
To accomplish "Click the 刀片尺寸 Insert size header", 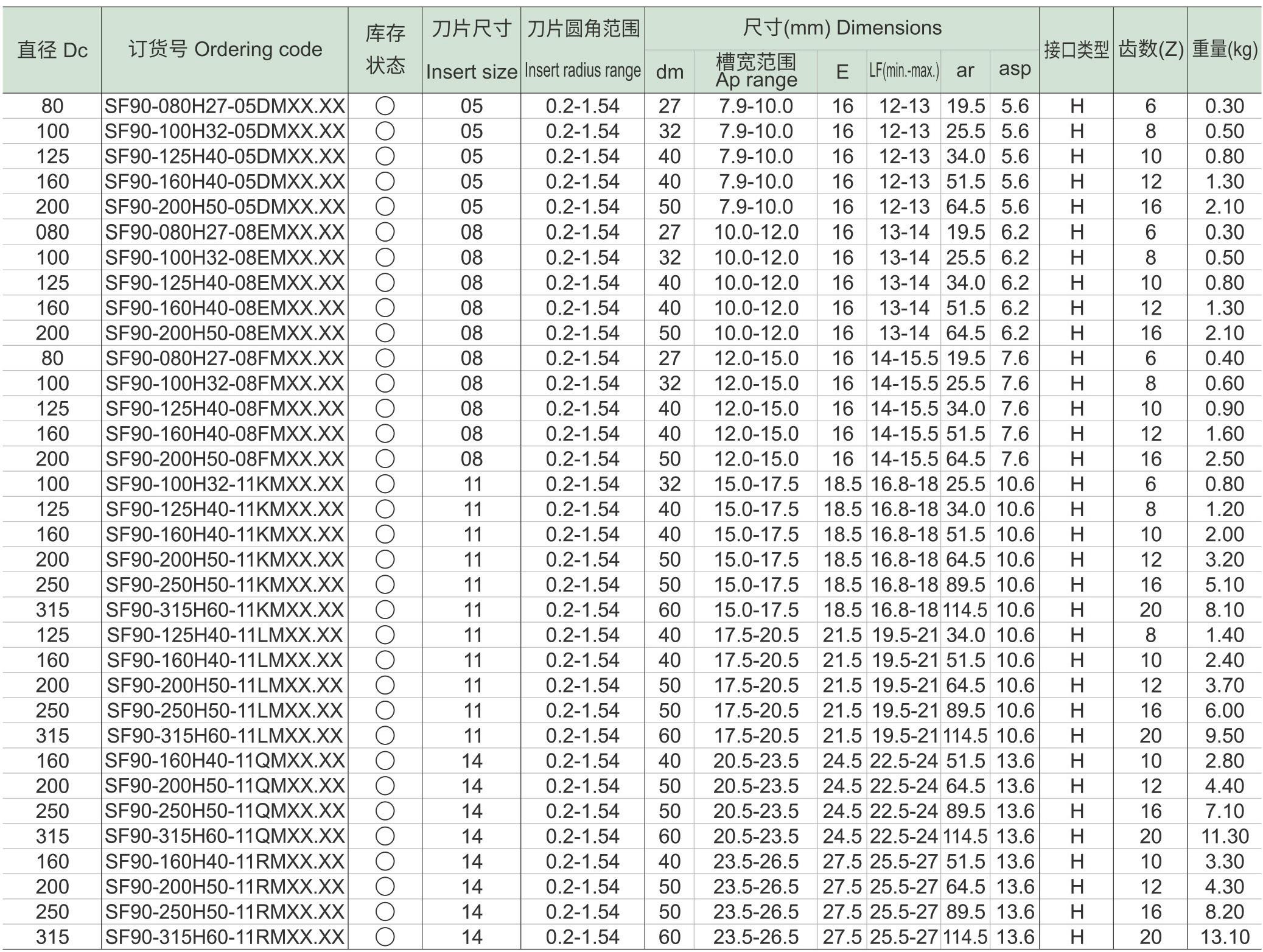I will [471, 50].
